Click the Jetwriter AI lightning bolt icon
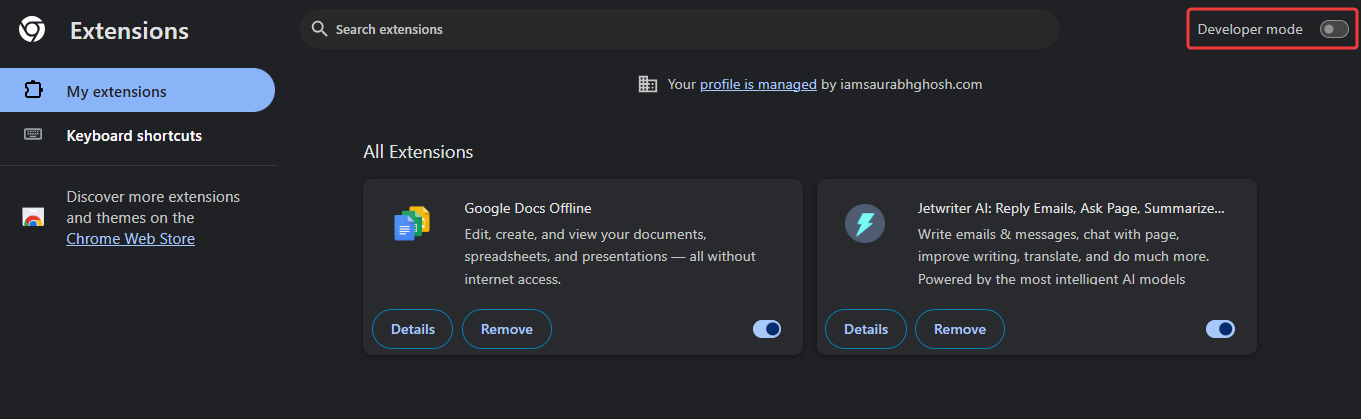Image resolution: width=1361 pixels, height=419 pixels. coord(865,223)
